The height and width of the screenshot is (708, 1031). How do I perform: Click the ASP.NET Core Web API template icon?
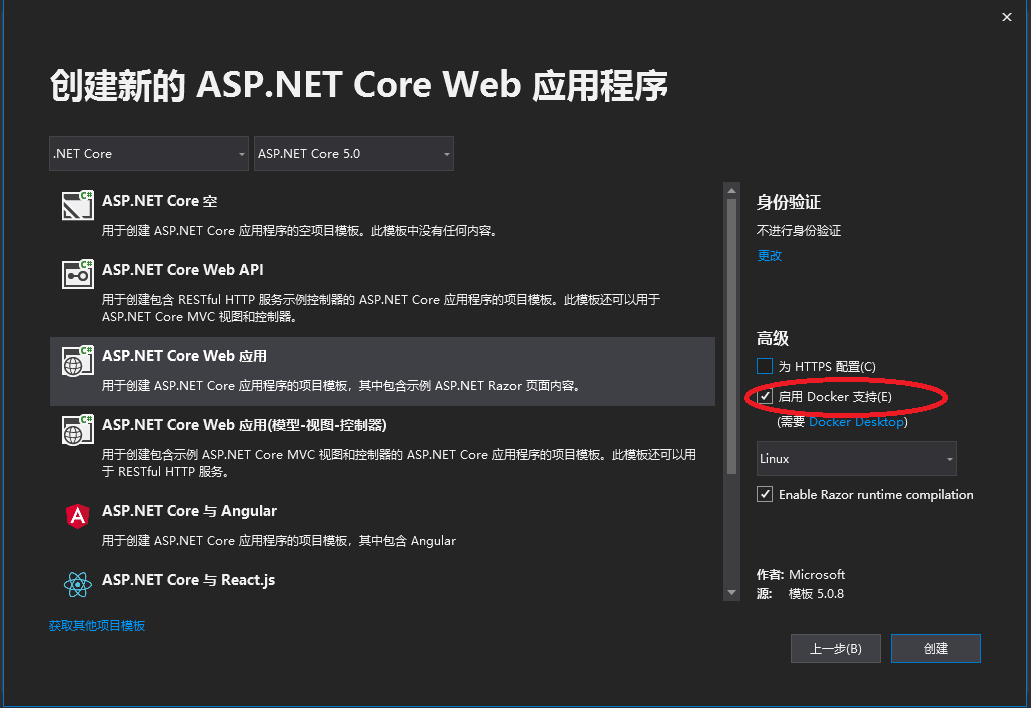pyautogui.click(x=78, y=274)
